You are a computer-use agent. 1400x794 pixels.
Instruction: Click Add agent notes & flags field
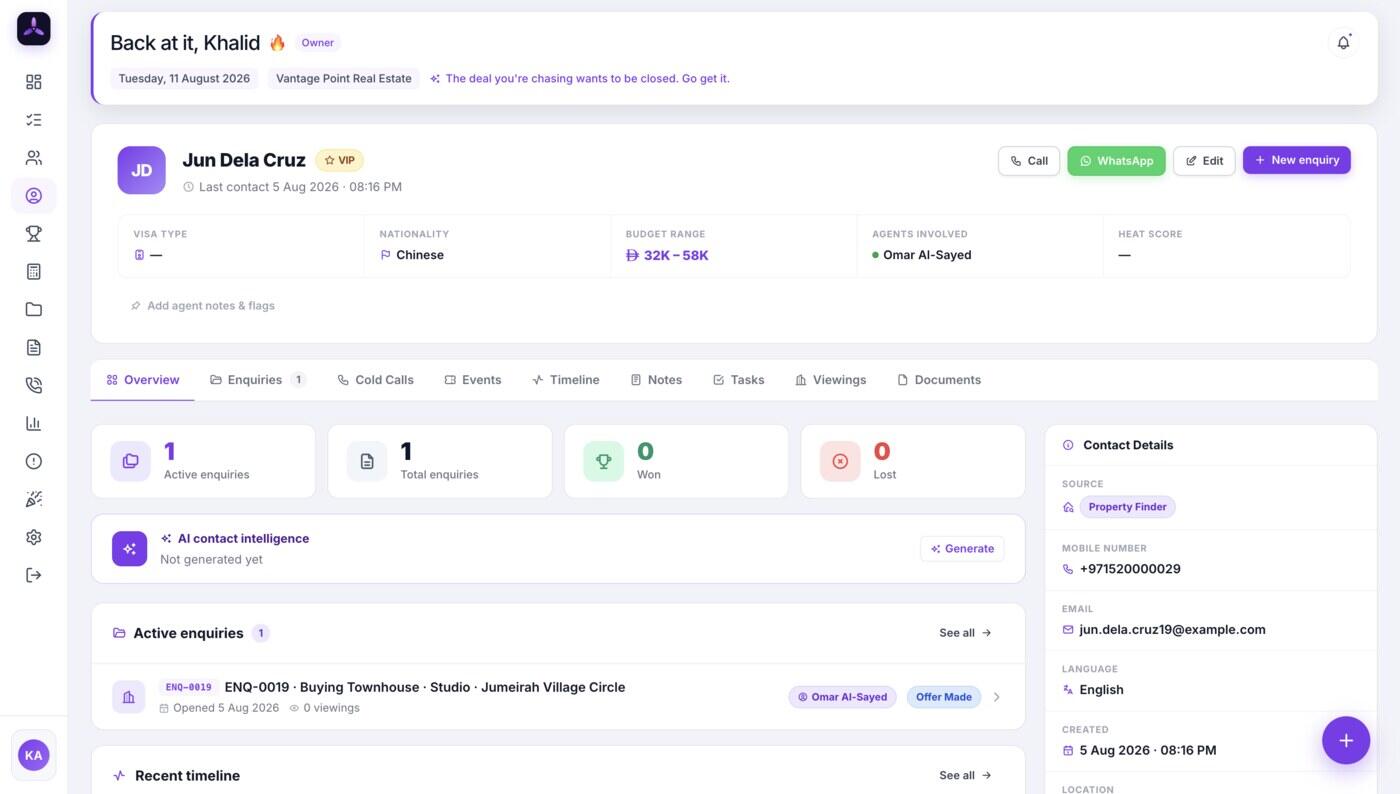click(202, 306)
